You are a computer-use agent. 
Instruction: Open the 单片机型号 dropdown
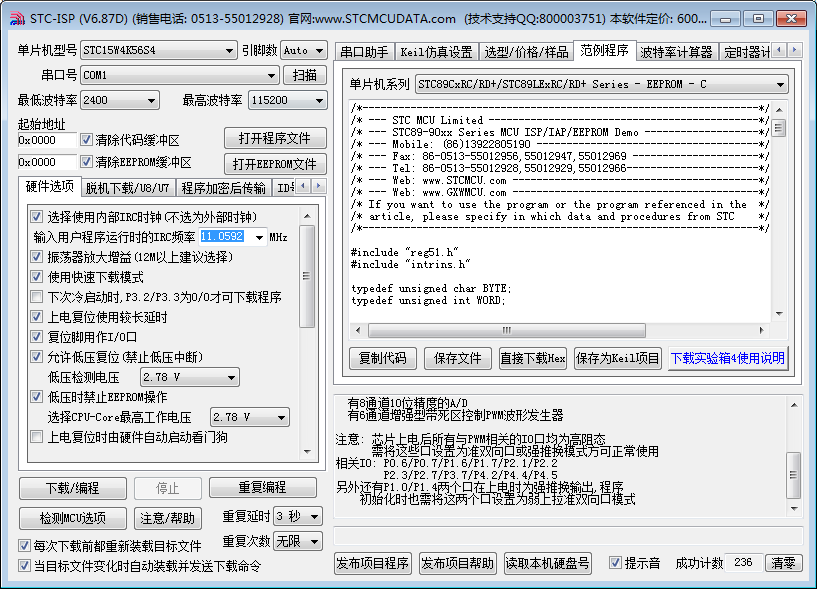(158, 50)
